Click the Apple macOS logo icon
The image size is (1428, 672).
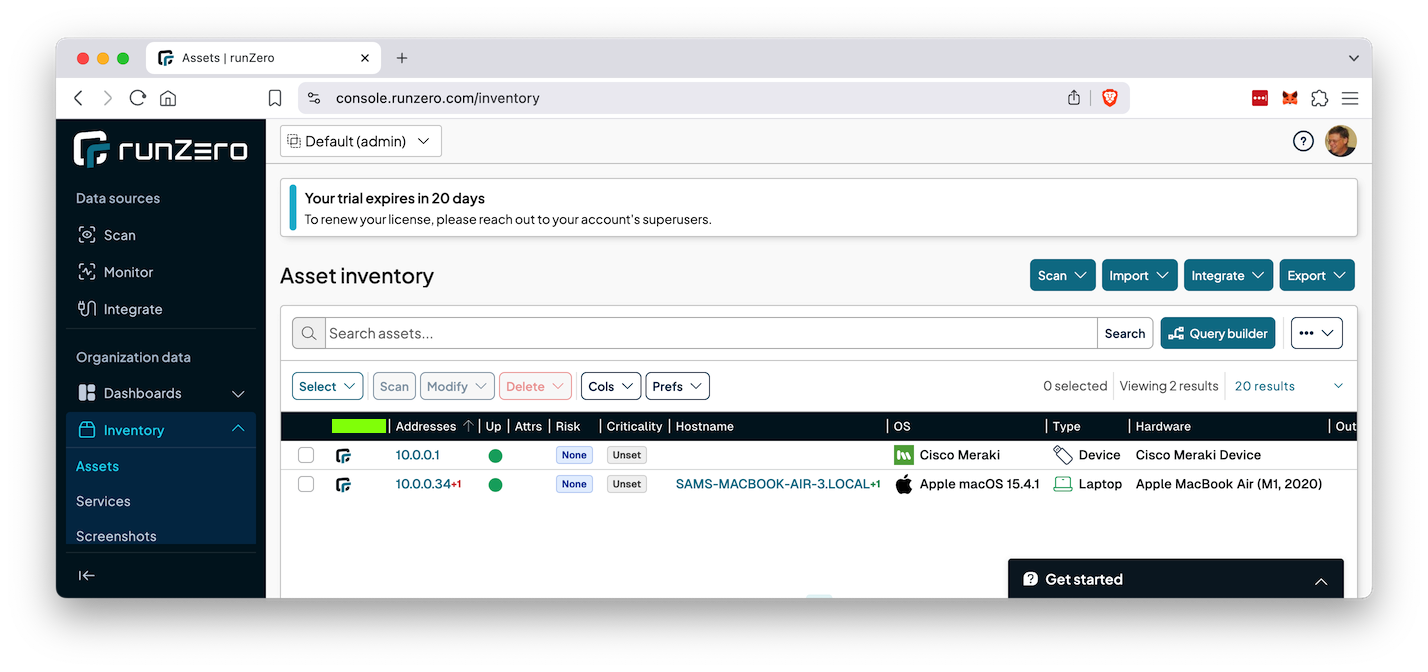904,484
